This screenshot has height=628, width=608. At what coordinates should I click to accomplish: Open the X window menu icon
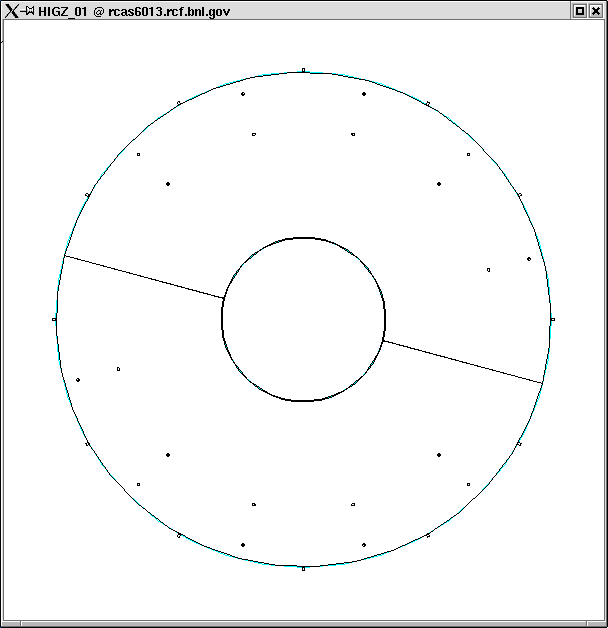[x=12, y=11]
